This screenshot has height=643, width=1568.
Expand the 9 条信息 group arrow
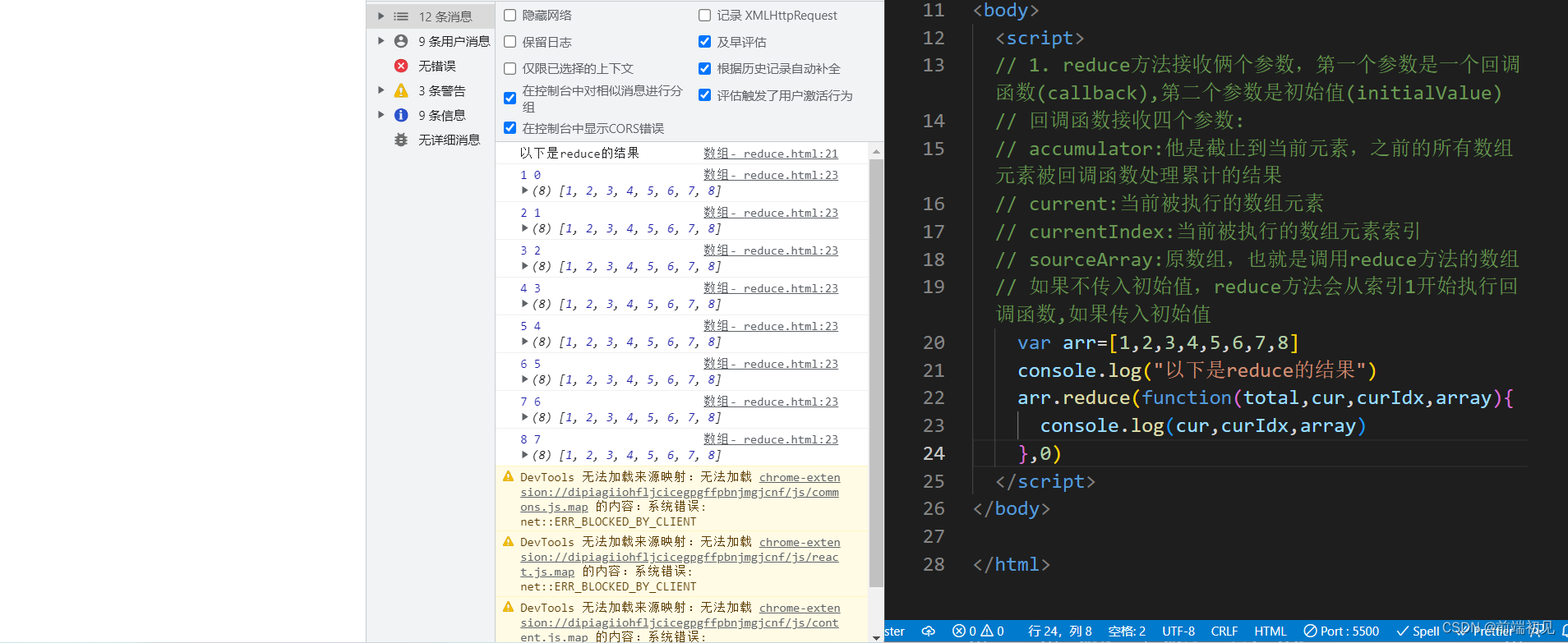[x=380, y=115]
